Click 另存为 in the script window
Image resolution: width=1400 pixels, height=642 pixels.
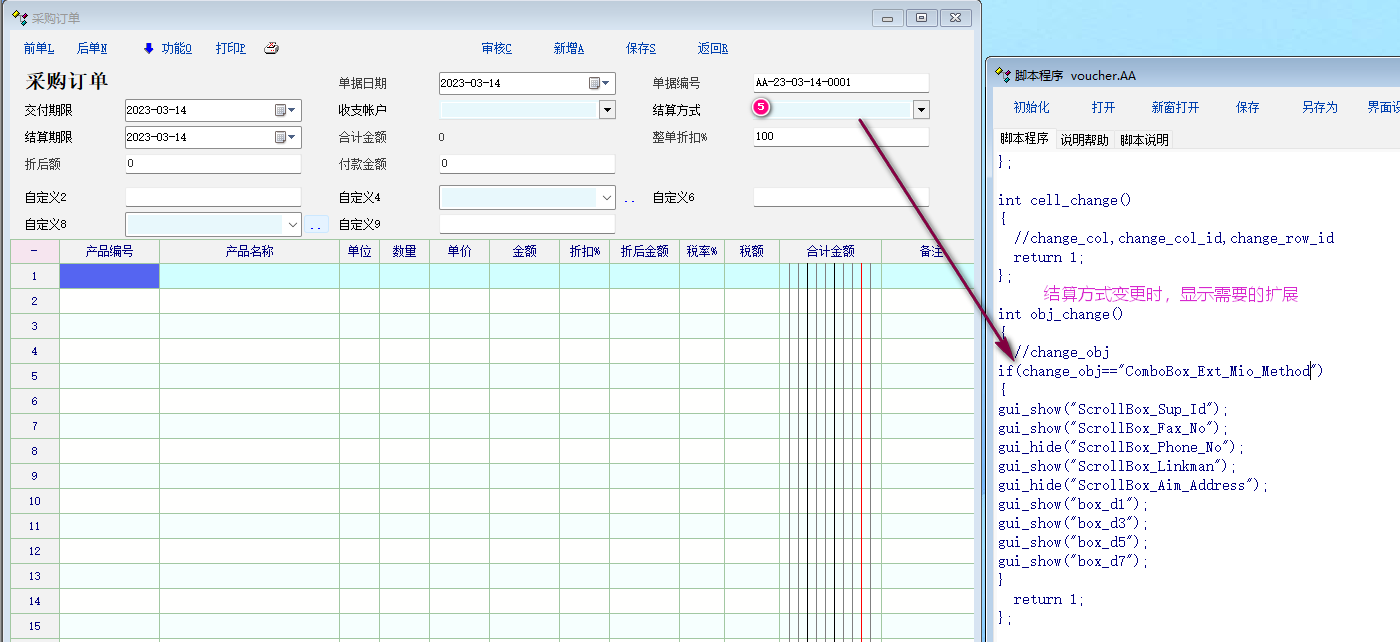[1319, 108]
